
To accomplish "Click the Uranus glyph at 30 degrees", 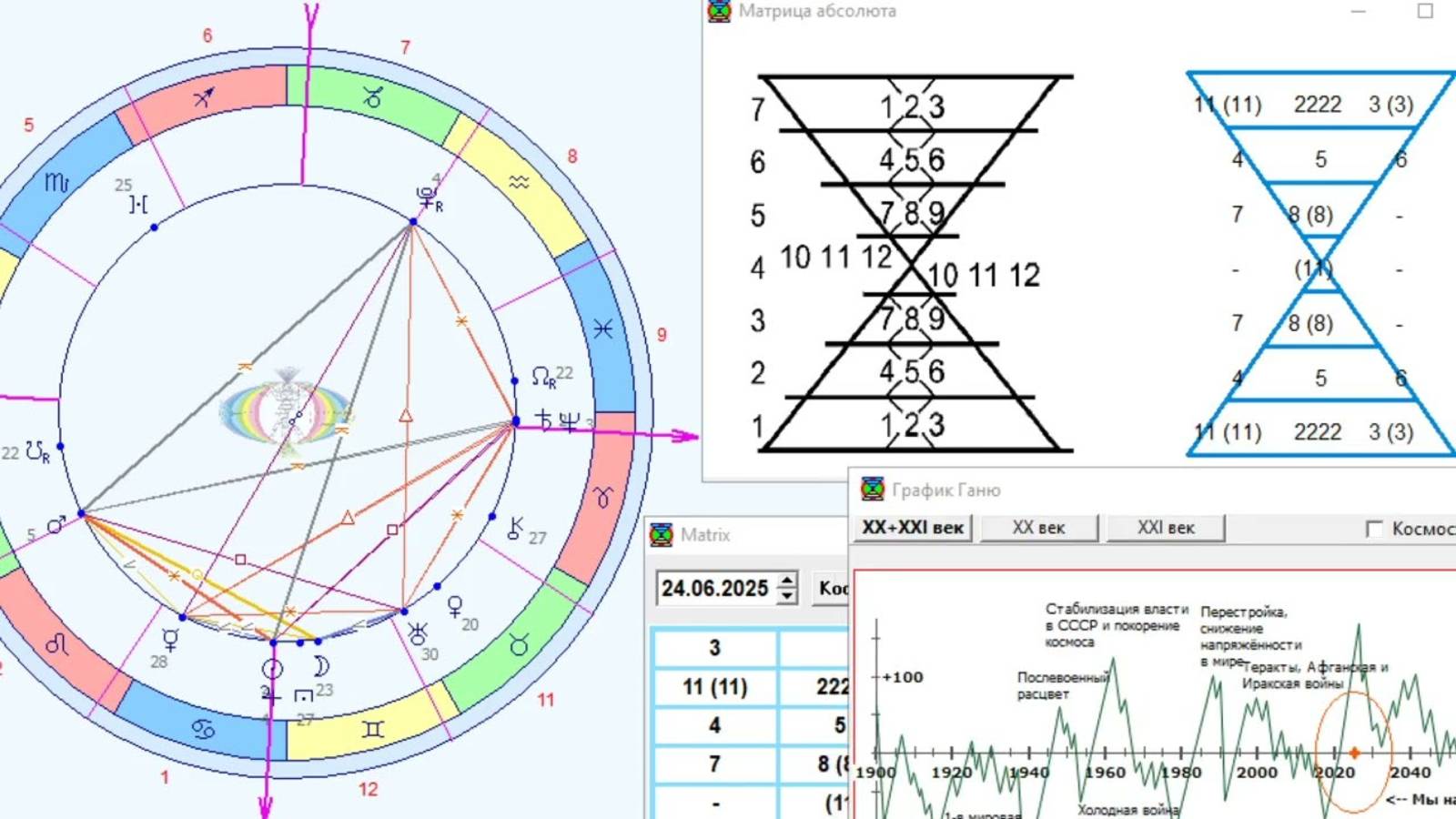I will 418,634.
